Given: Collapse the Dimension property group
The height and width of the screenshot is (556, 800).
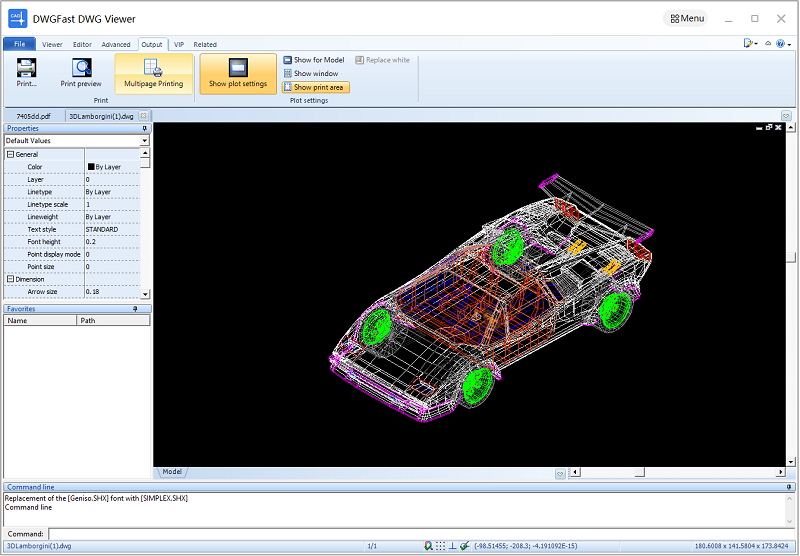Looking at the screenshot, I should 10,279.
